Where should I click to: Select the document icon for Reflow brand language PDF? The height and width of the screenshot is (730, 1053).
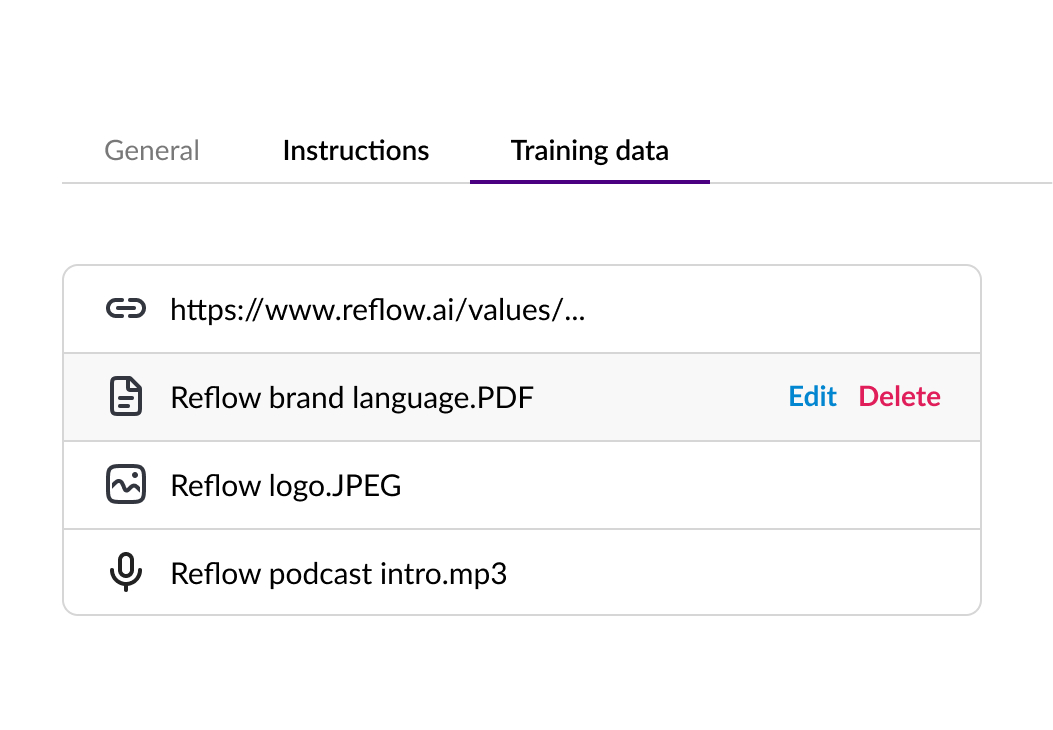125,397
